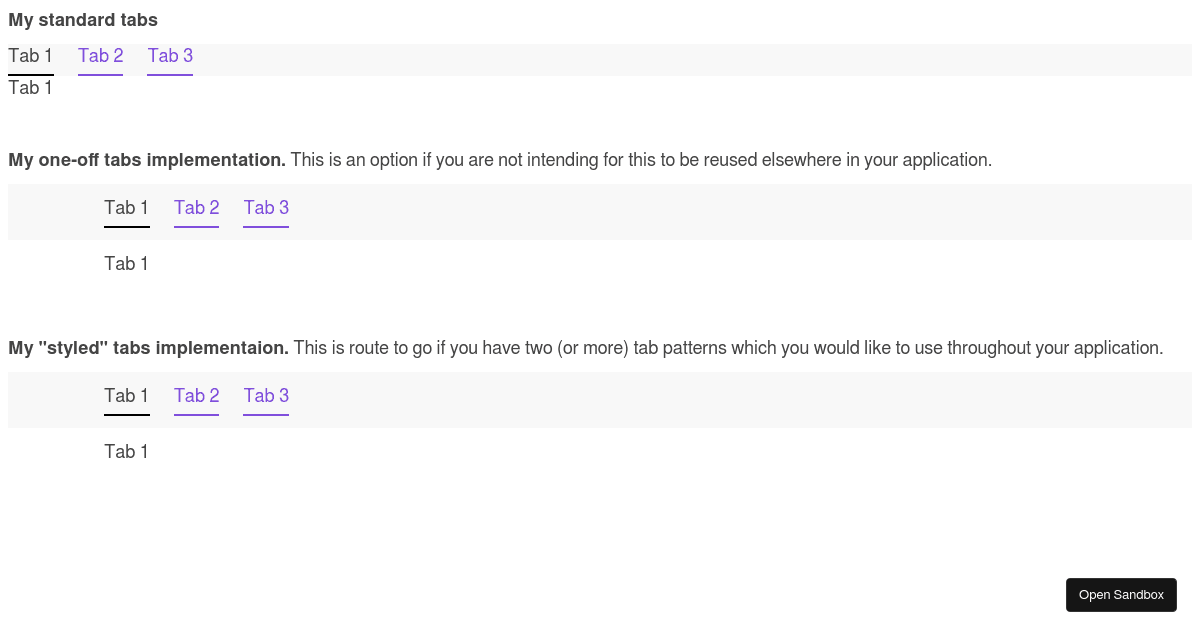Click the styled tabs implementation heading
This screenshot has width=1200, height=630.
(x=148, y=348)
